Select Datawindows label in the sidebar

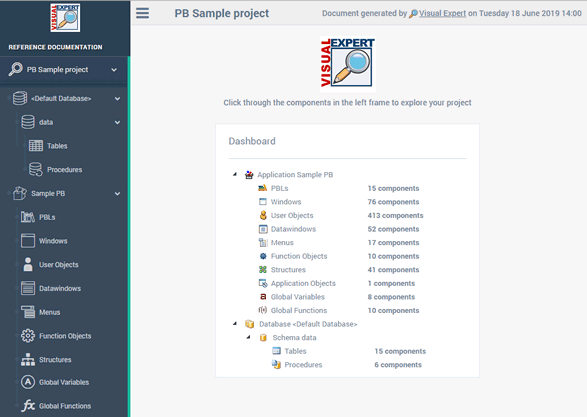(x=60, y=289)
